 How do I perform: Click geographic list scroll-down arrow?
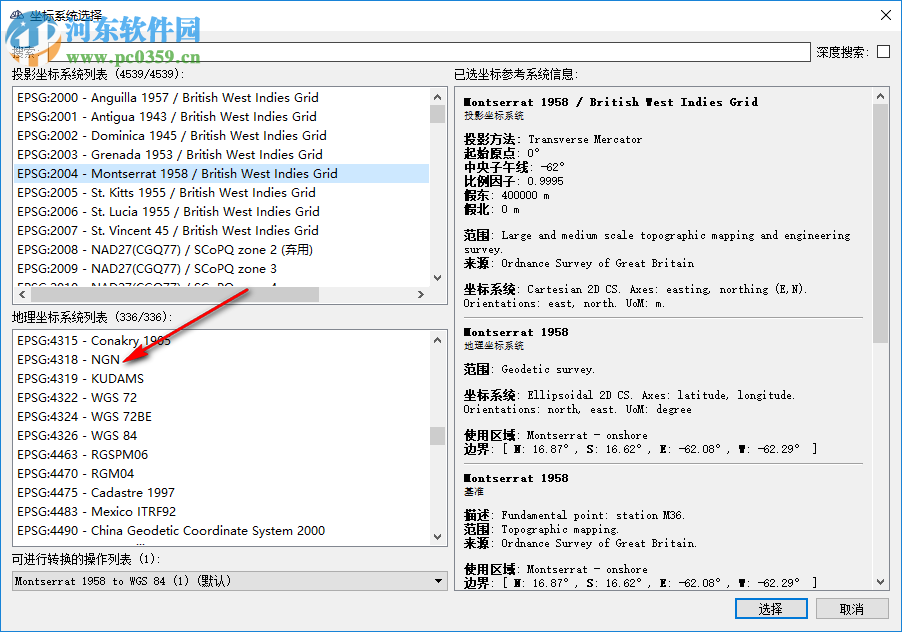[437, 537]
